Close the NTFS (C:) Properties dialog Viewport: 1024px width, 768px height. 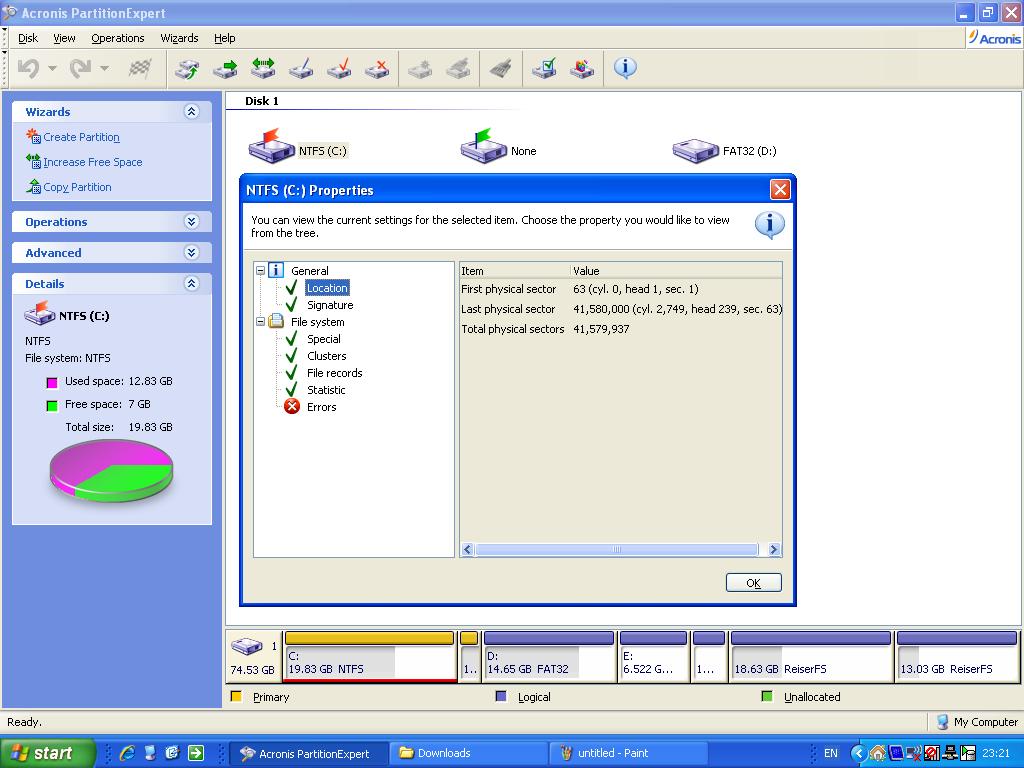point(780,190)
